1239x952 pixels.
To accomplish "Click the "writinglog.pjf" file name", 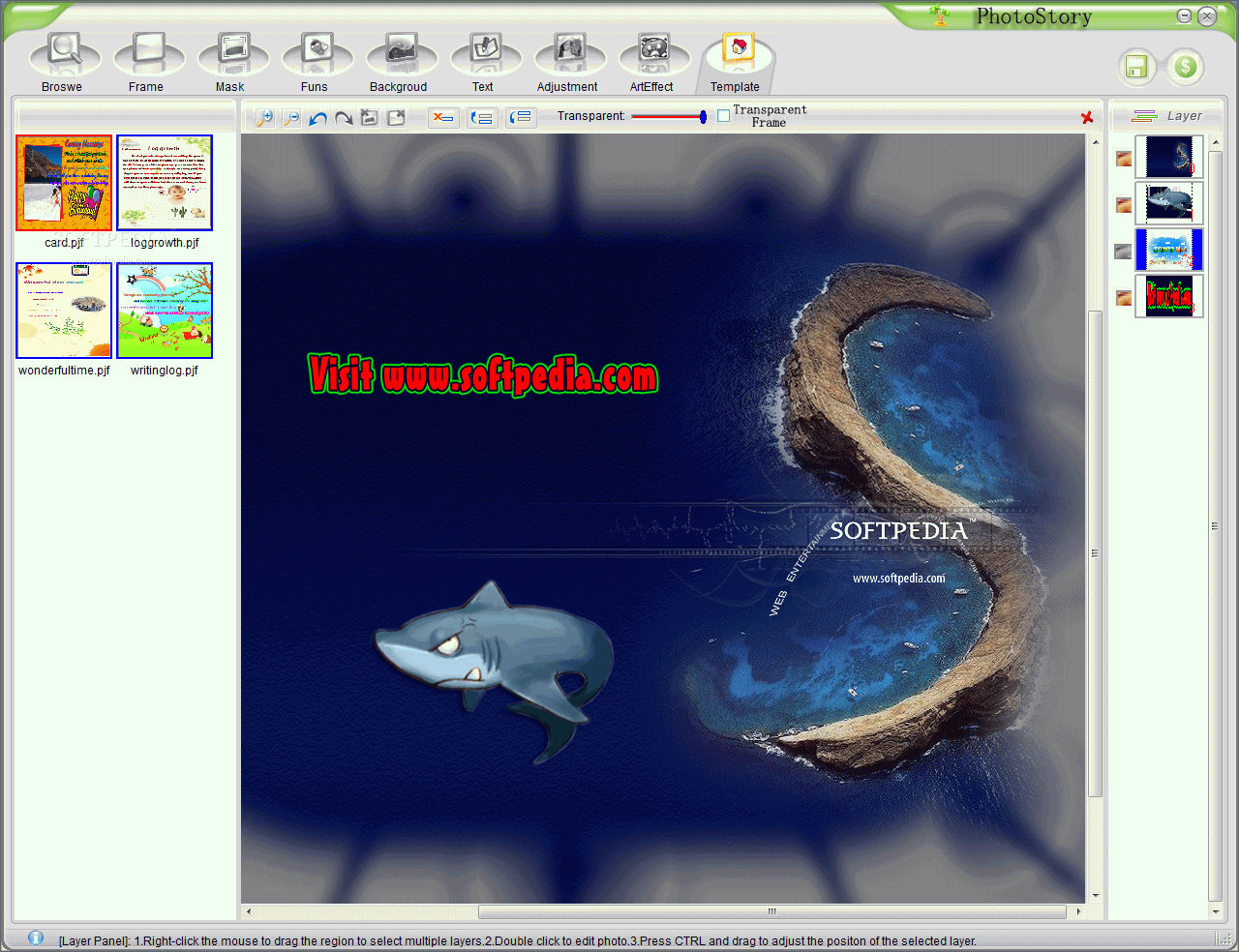I will [x=165, y=371].
